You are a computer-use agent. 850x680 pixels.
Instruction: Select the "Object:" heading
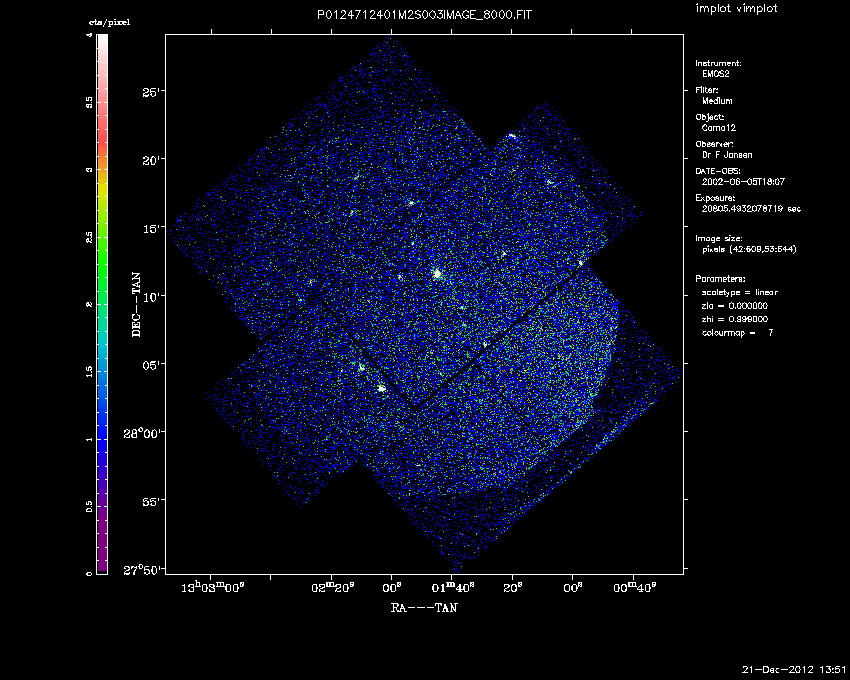(710, 117)
